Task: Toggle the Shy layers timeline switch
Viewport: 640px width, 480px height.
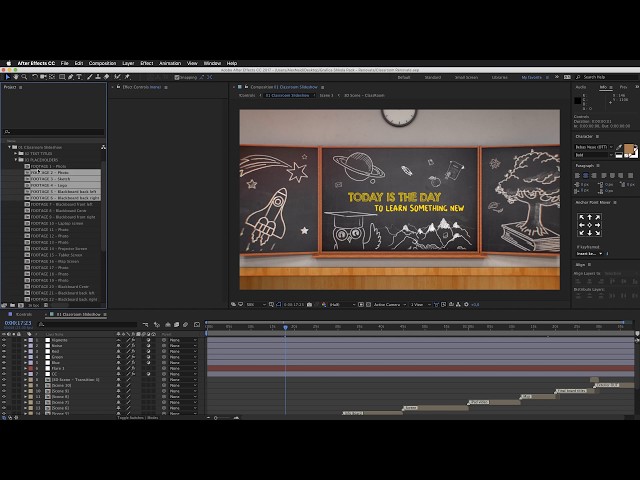Action: pyautogui.click(x=168, y=324)
